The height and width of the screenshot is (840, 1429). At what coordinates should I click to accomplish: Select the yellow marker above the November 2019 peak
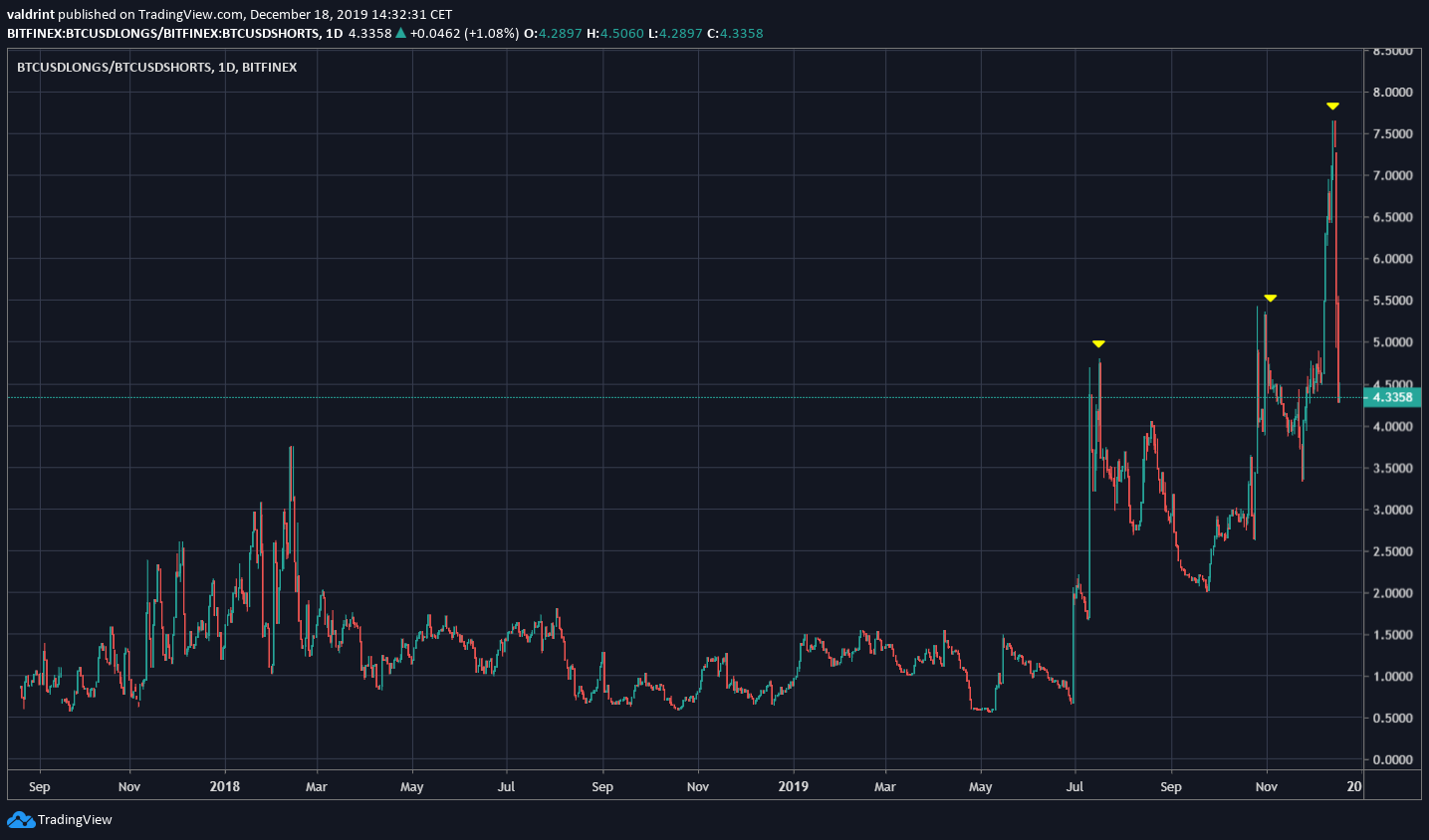coord(1269,296)
